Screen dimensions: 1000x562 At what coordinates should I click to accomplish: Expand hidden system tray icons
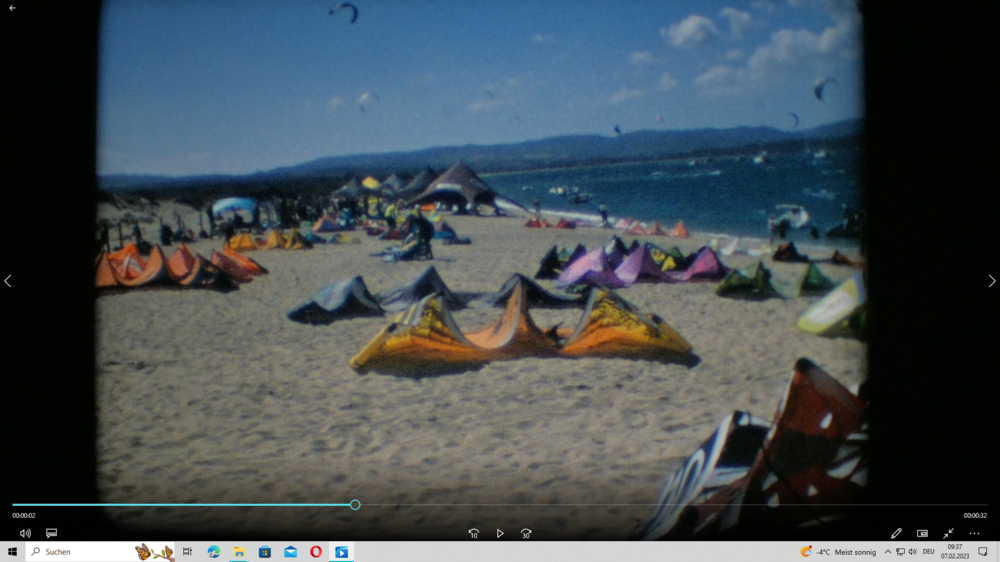887,552
